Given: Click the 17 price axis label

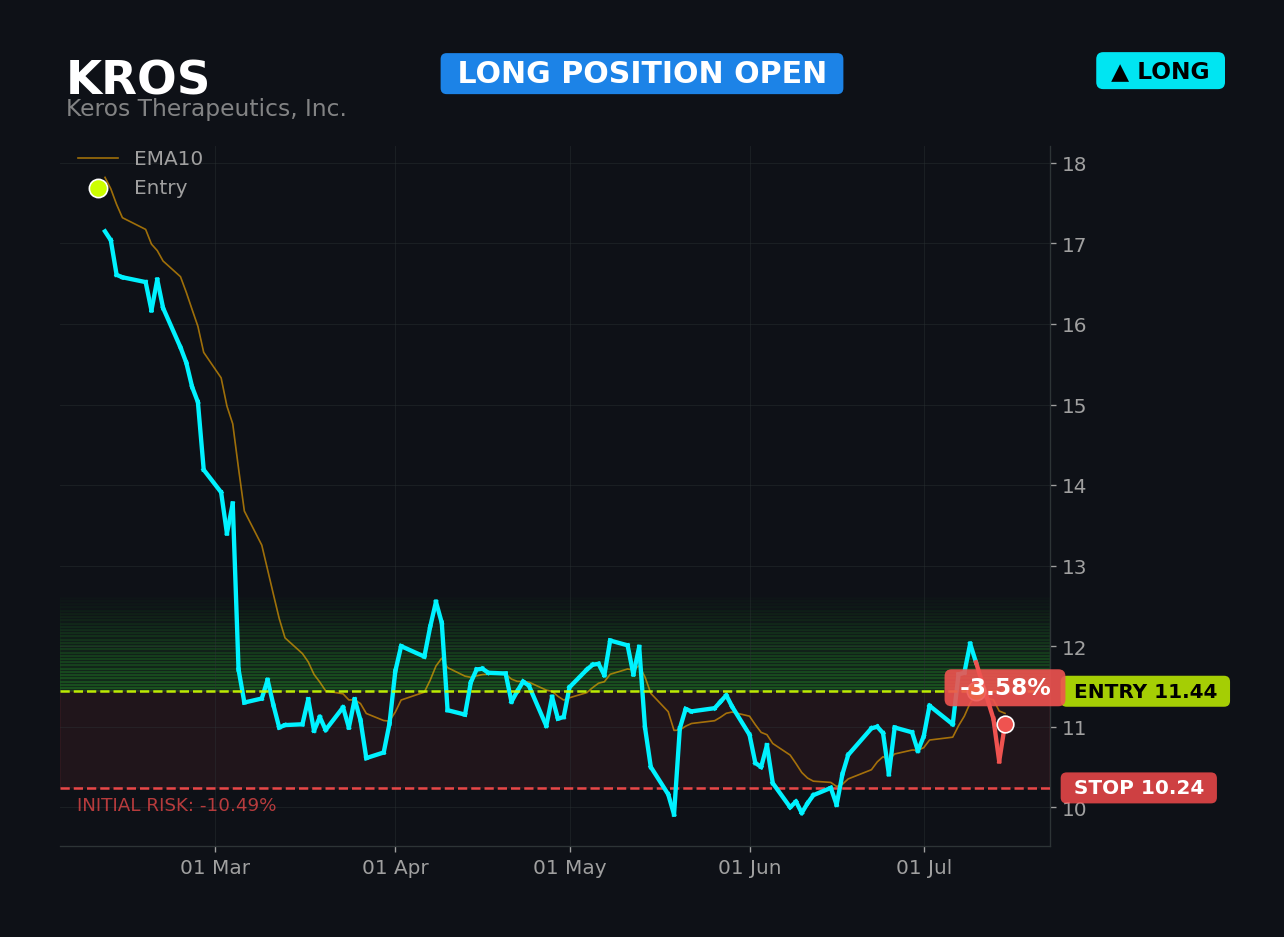Looking at the screenshot, I should [1073, 244].
